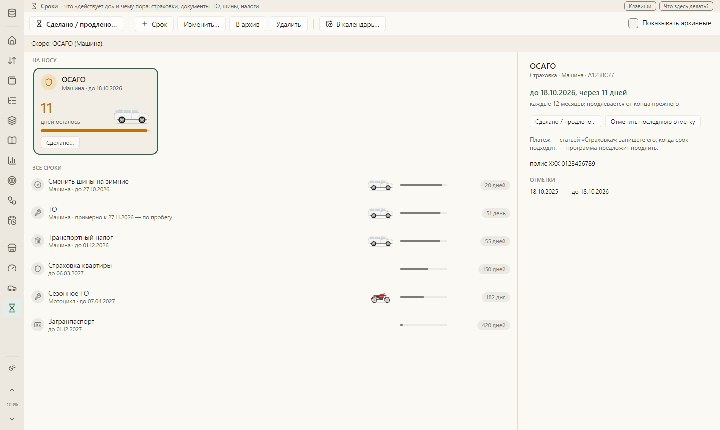Click the В календарь… export button
This screenshot has height=430, width=720.
[x=352, y=24]
